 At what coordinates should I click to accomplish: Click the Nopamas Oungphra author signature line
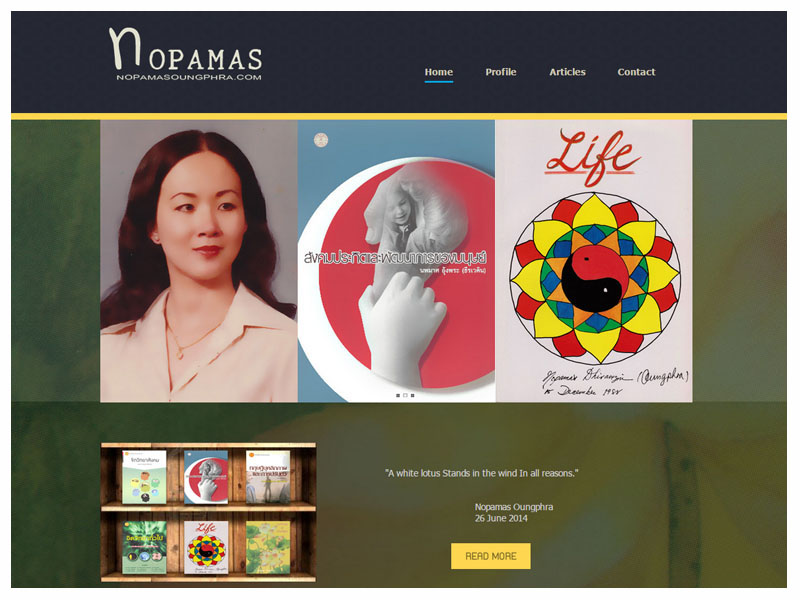click(514, 507)
